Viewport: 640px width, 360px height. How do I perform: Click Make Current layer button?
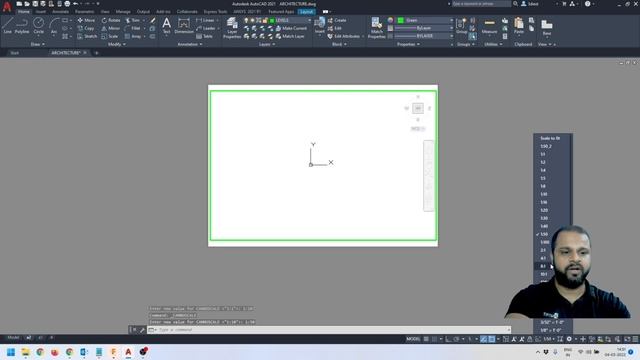[x=291, y=28]
